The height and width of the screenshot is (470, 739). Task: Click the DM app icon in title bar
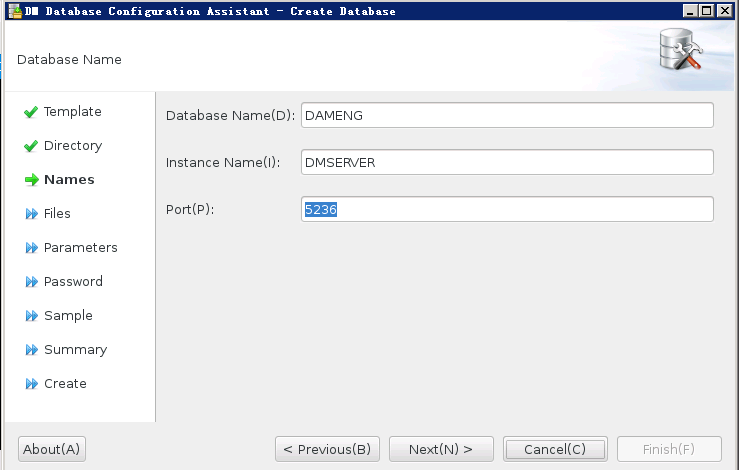[16, 11]
